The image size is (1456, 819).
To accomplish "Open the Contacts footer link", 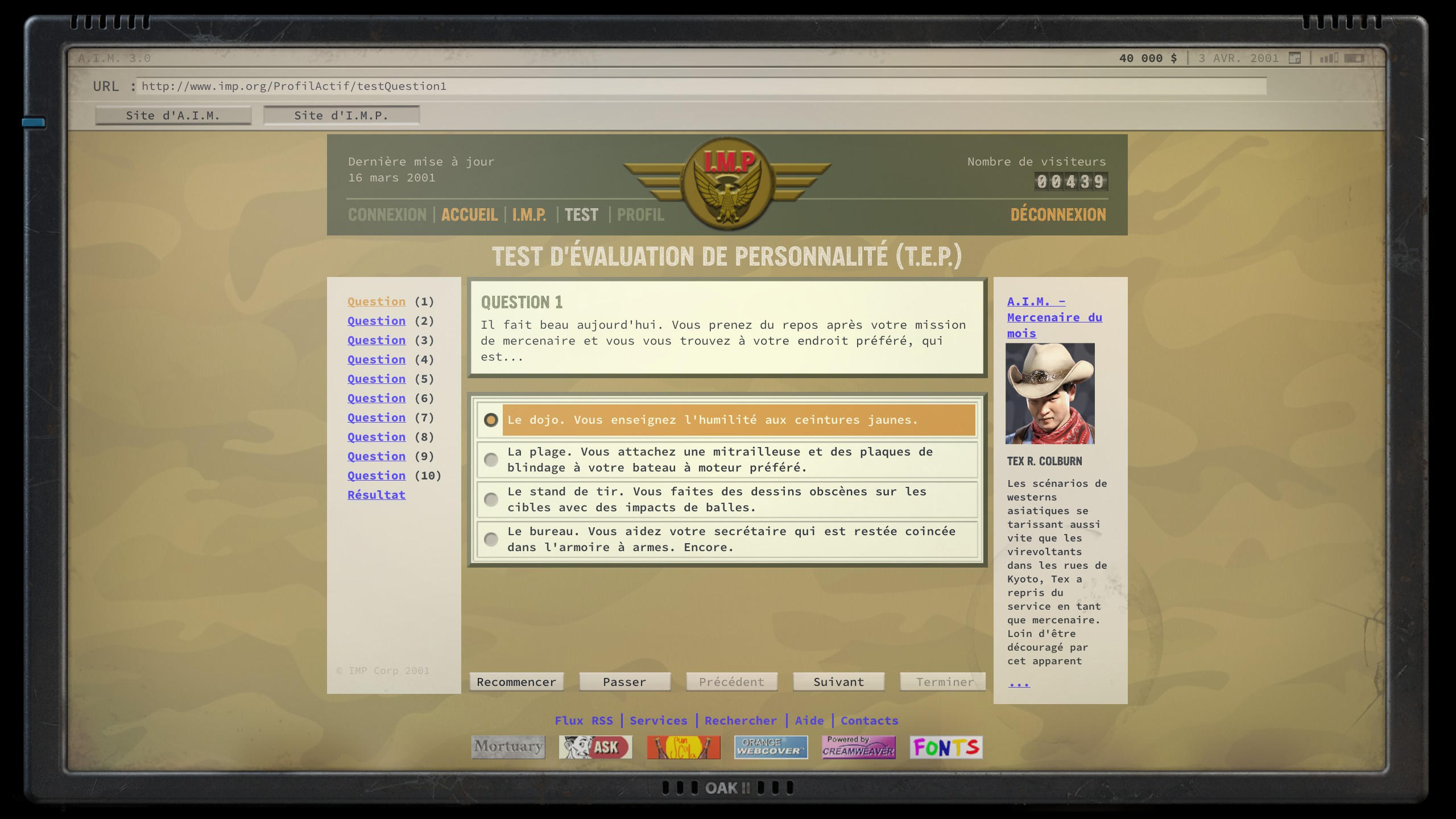I will point(870,721).
